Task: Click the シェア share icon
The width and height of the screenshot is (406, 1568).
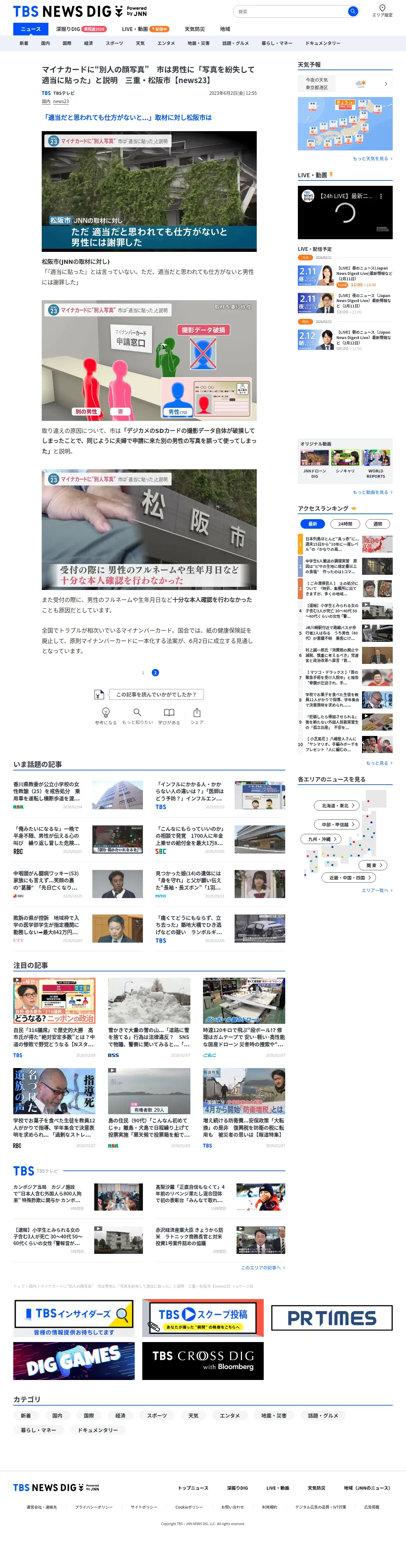Action: (197, 712)
